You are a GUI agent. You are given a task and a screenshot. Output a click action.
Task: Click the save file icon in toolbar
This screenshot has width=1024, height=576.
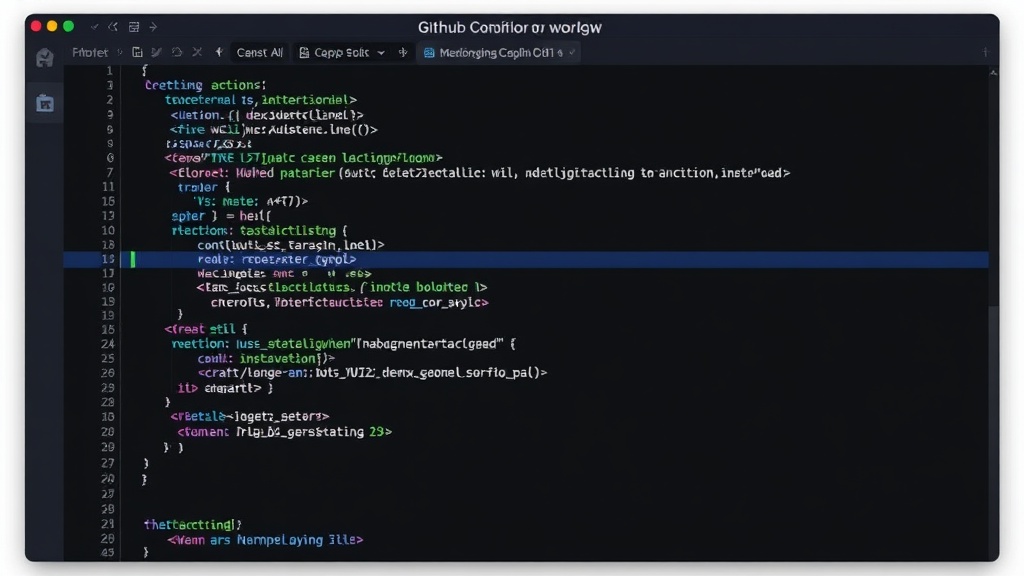pos(137,52)
